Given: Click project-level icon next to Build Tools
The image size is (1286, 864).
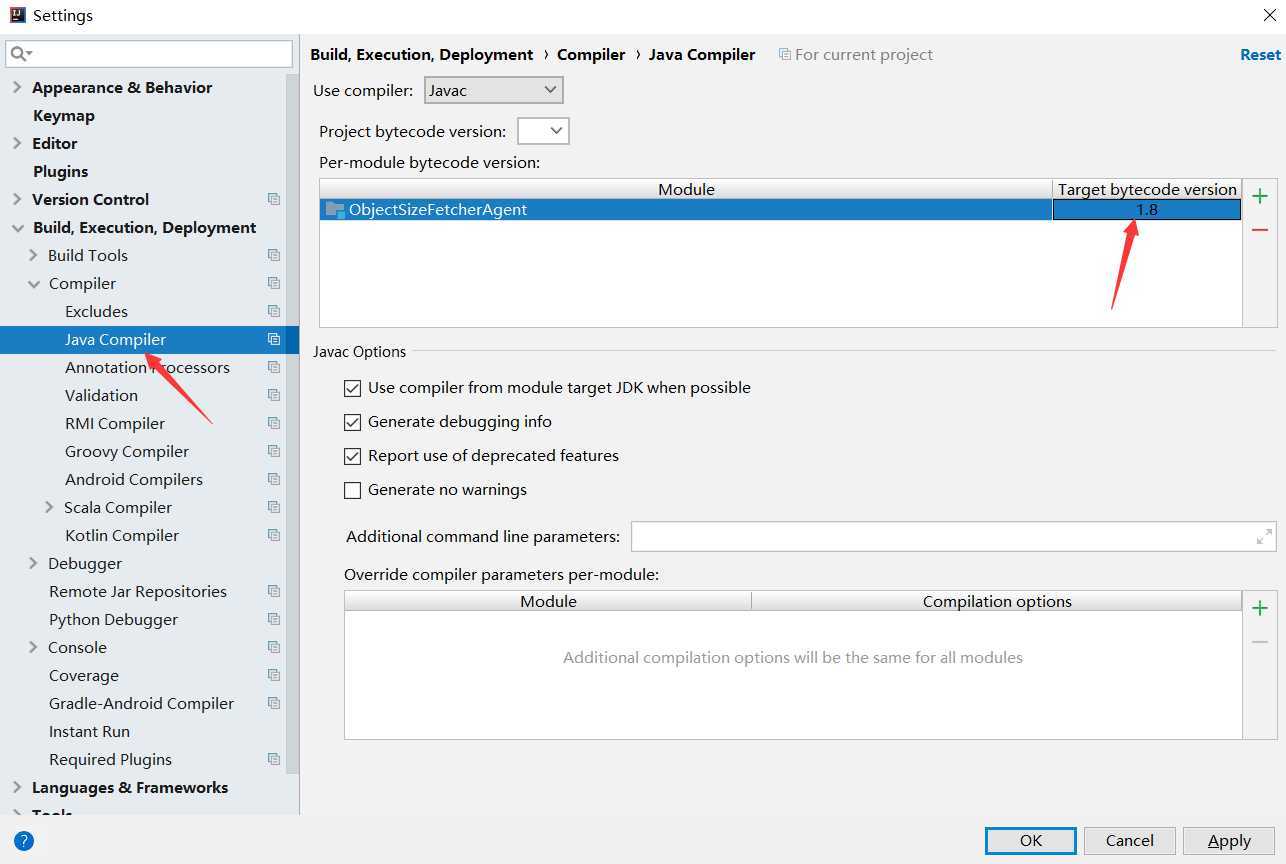Looking at the screenshot, I should (x=274, y=255).
